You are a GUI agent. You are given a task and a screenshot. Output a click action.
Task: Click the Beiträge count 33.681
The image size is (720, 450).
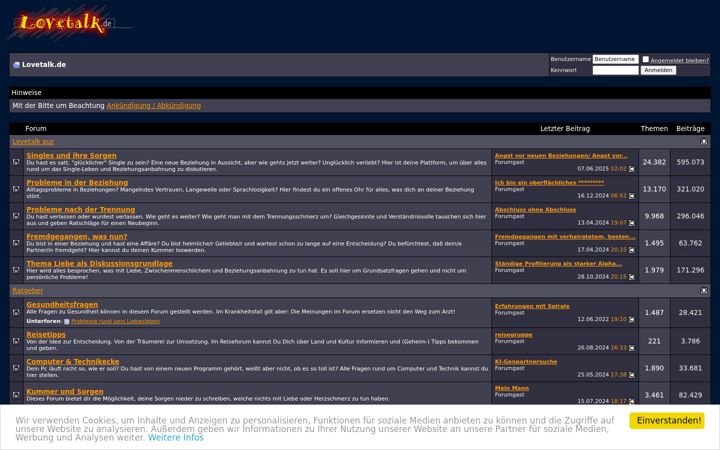tap(690, 368)
